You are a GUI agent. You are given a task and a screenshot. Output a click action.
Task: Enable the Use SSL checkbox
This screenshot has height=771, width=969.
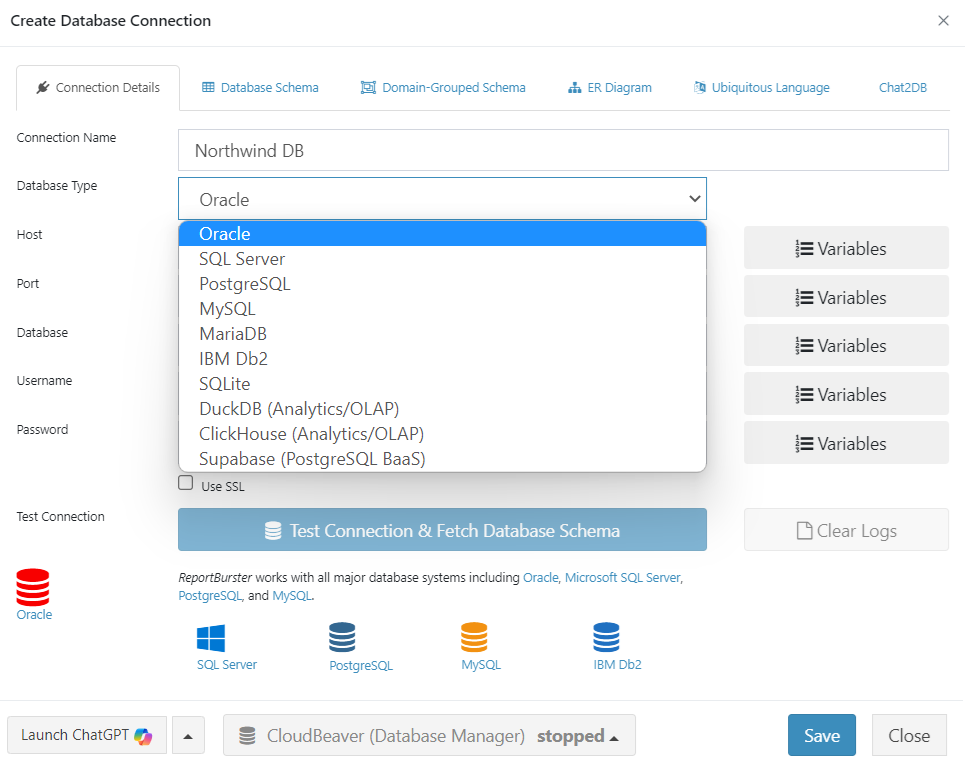point(185,482)
